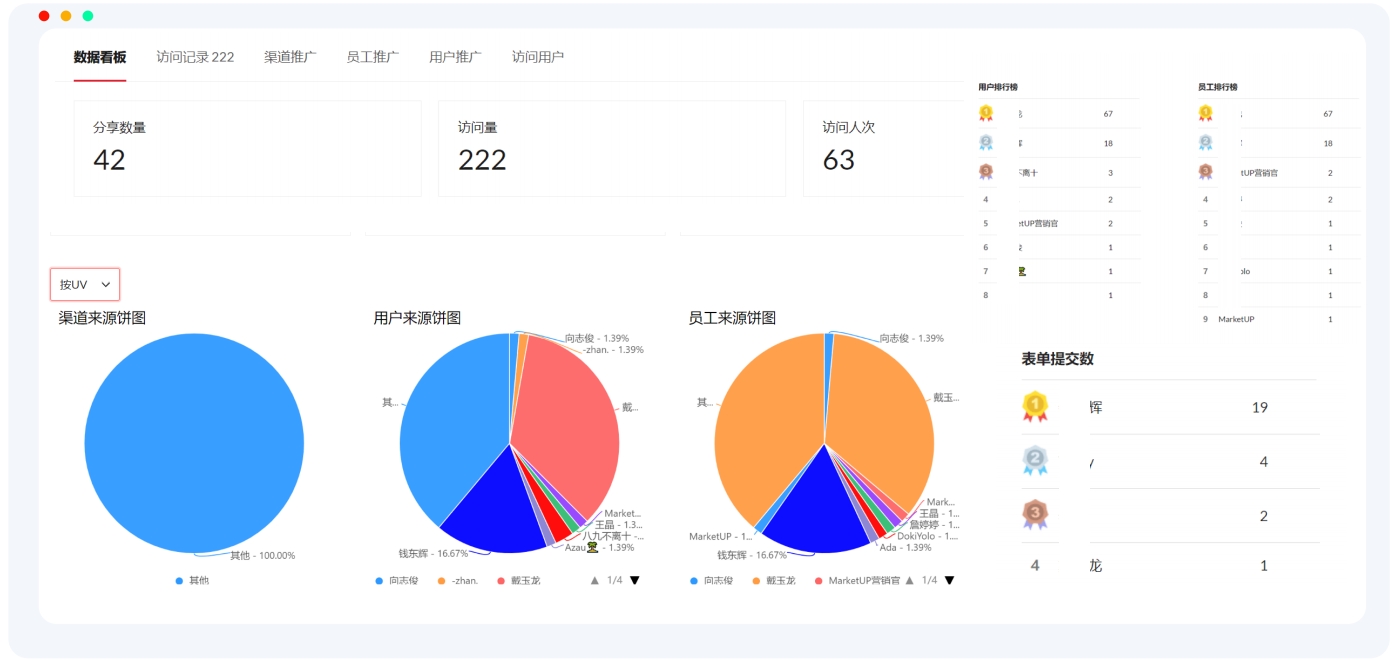Open the 按UV dropdown selector

coord(85,284)
